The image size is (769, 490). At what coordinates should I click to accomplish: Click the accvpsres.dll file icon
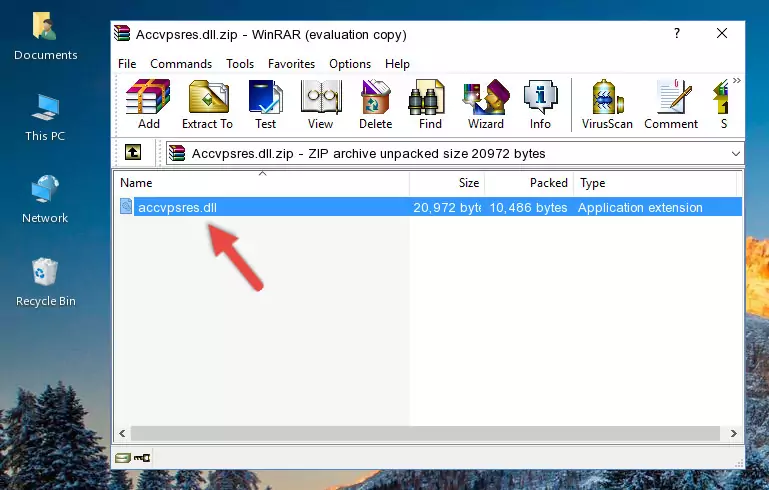point(126,206)
